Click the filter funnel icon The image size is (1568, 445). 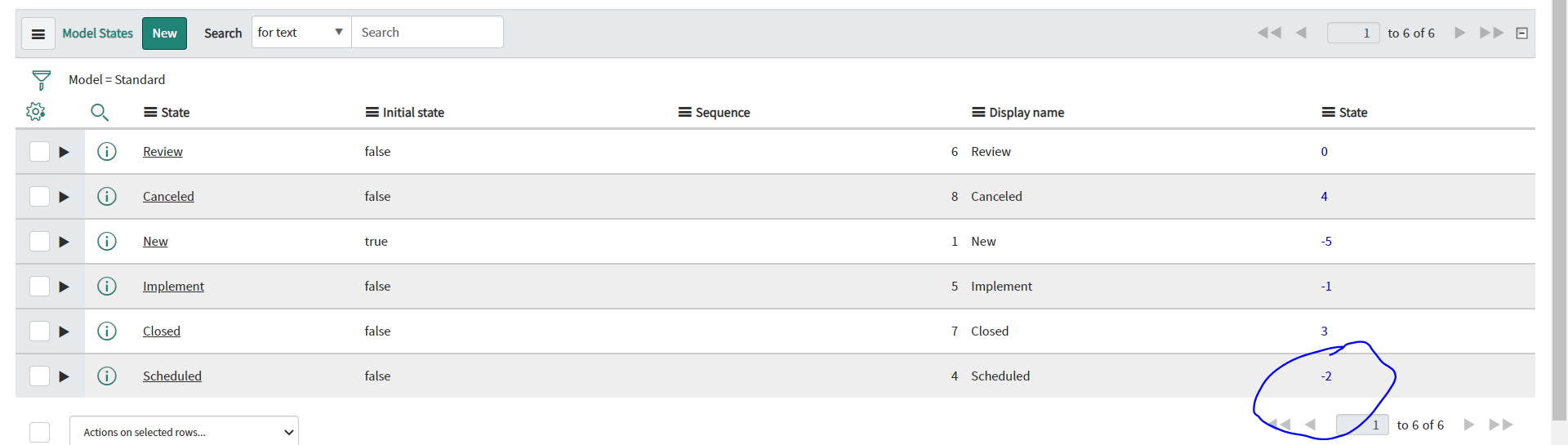click(41, 80)
